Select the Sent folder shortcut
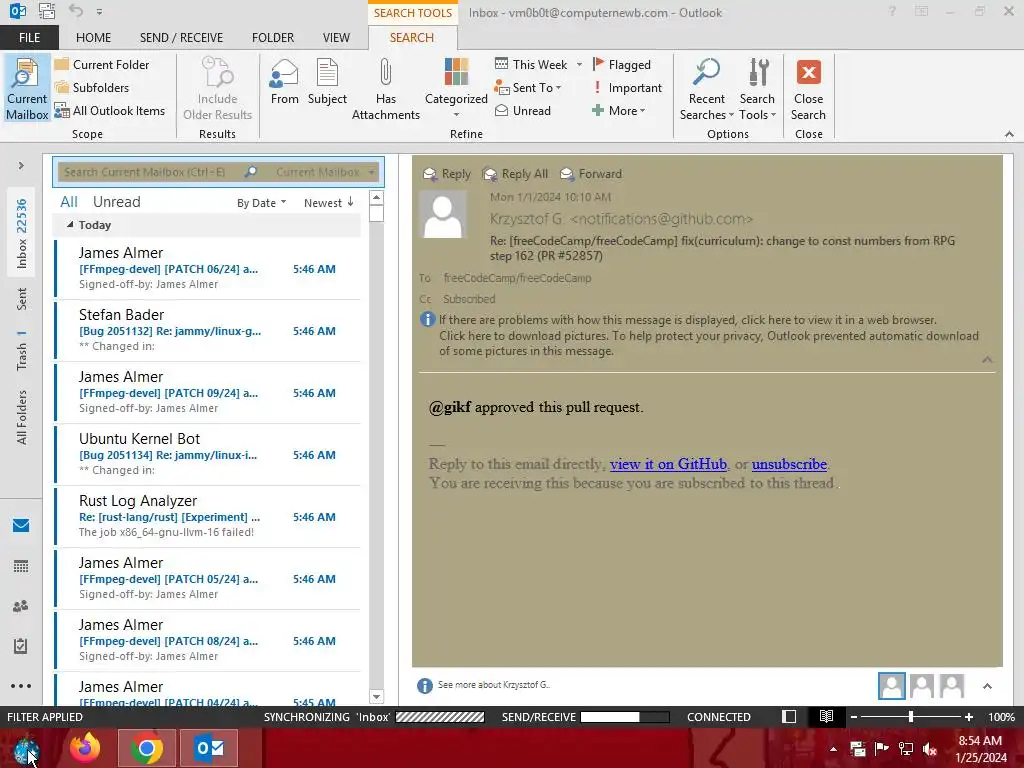 point(22,298)
